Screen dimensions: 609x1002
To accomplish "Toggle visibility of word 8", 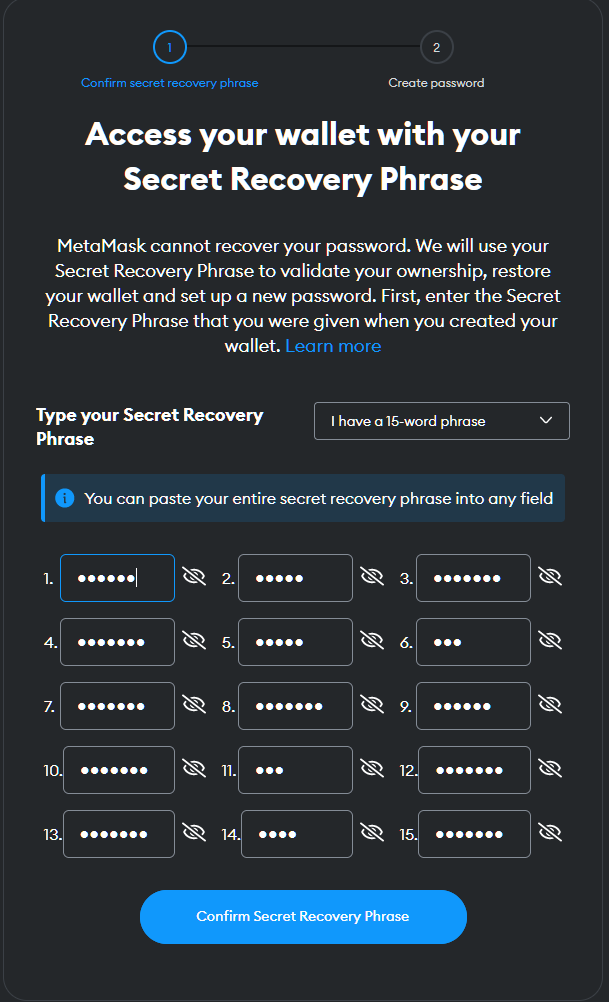I will [372, 705].
